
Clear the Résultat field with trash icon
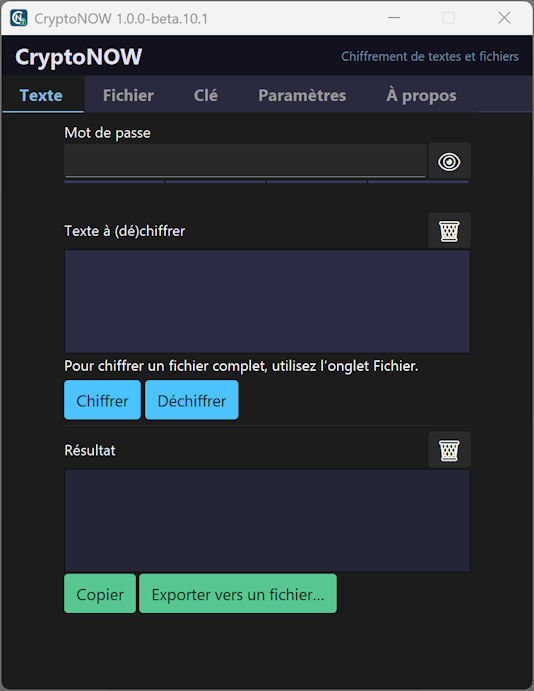(449, 450)
